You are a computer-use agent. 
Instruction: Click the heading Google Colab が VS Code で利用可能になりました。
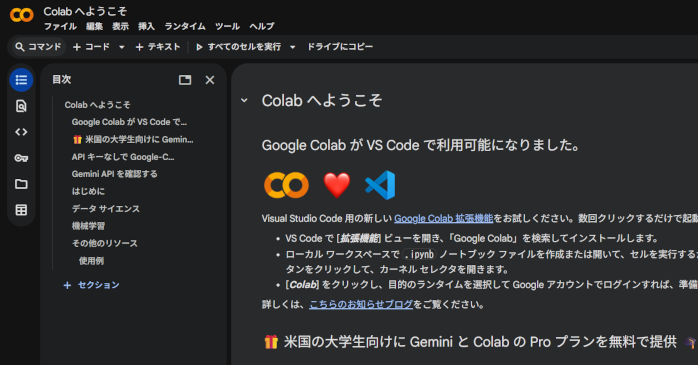click(421, 145)
